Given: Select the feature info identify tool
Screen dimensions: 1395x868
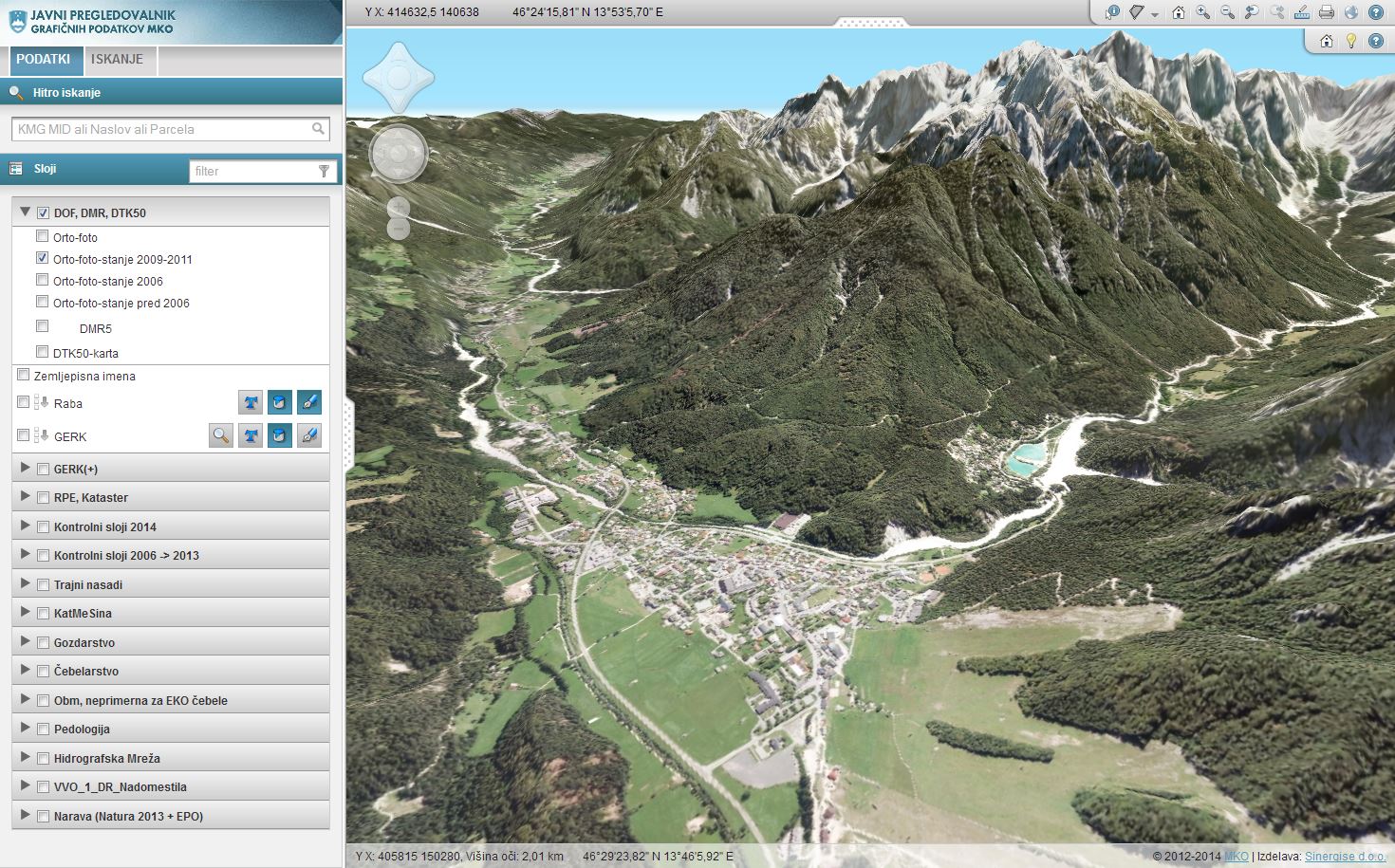Looking at the screenshot, I should (1112, 12).
